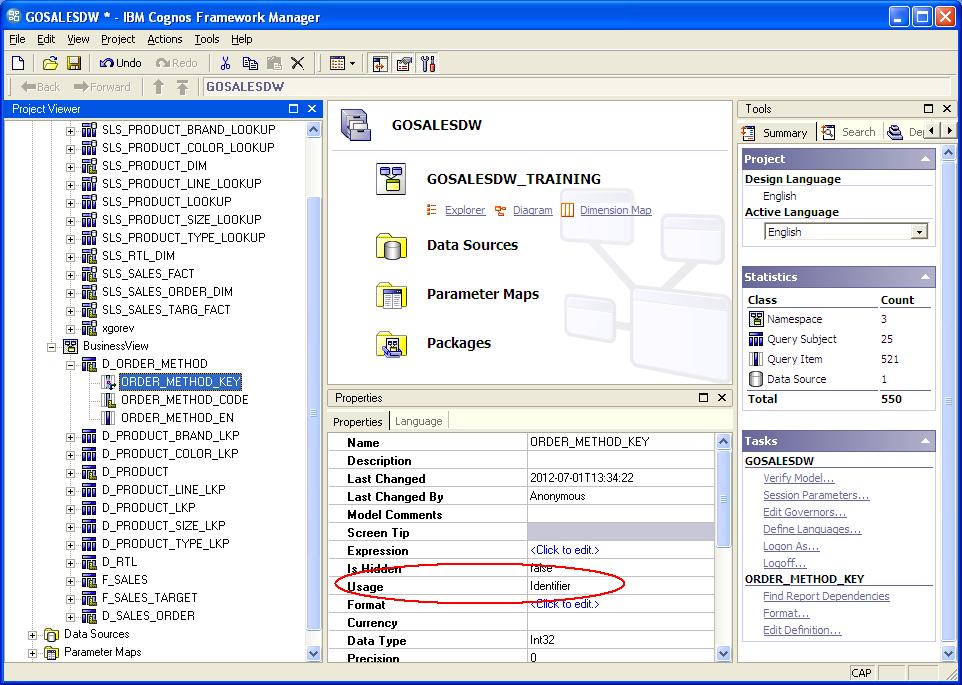Collapse the BusinessView tree node
962x685 pixels.
coord(52,345)
